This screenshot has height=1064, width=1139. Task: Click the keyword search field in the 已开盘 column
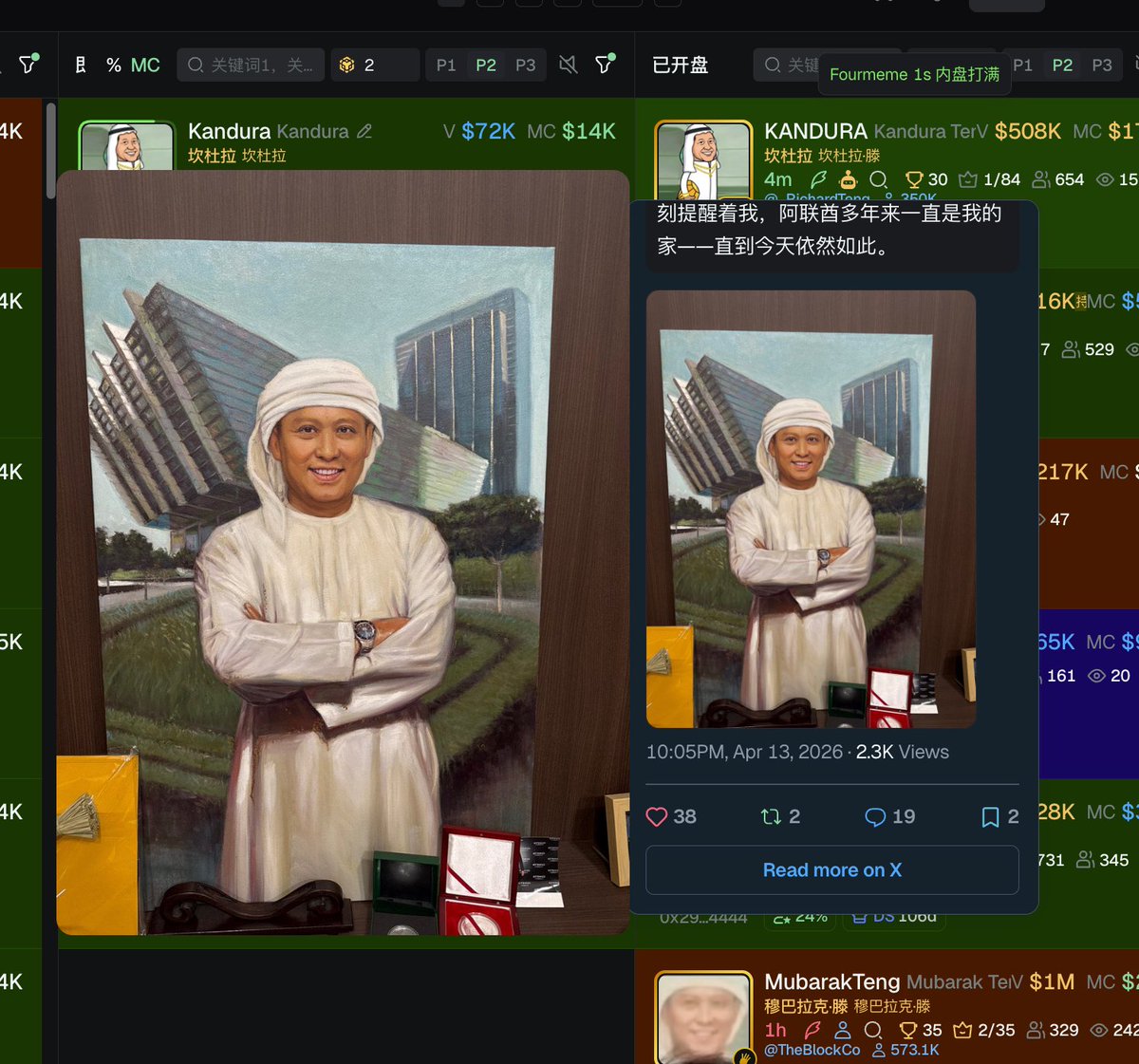(x=788, y=65)
